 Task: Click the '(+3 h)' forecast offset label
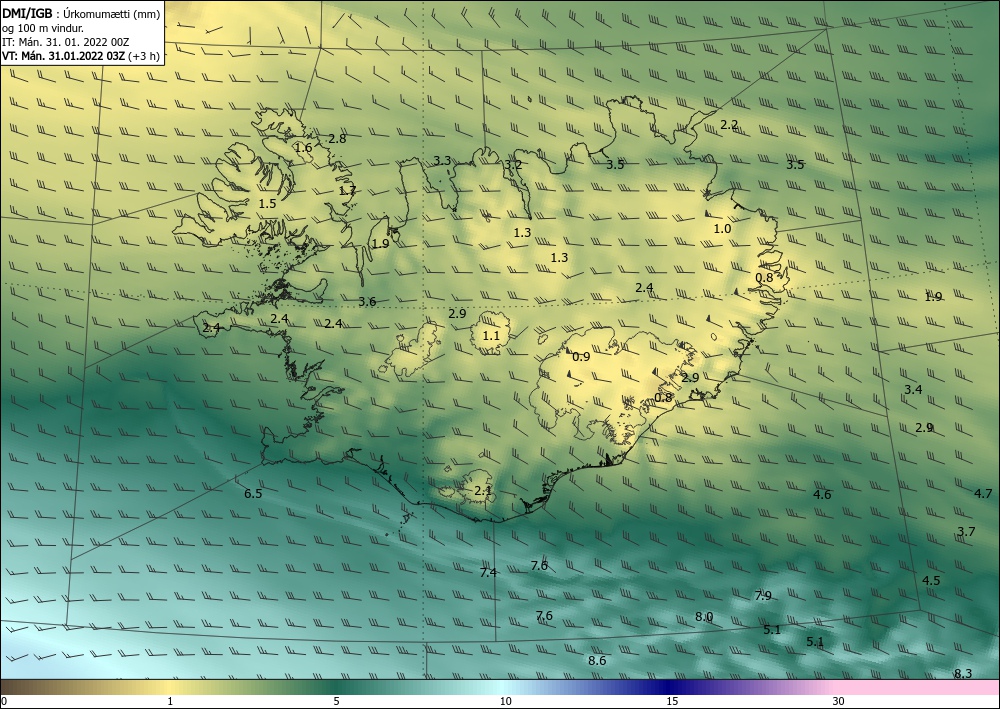tap(144, 56)
